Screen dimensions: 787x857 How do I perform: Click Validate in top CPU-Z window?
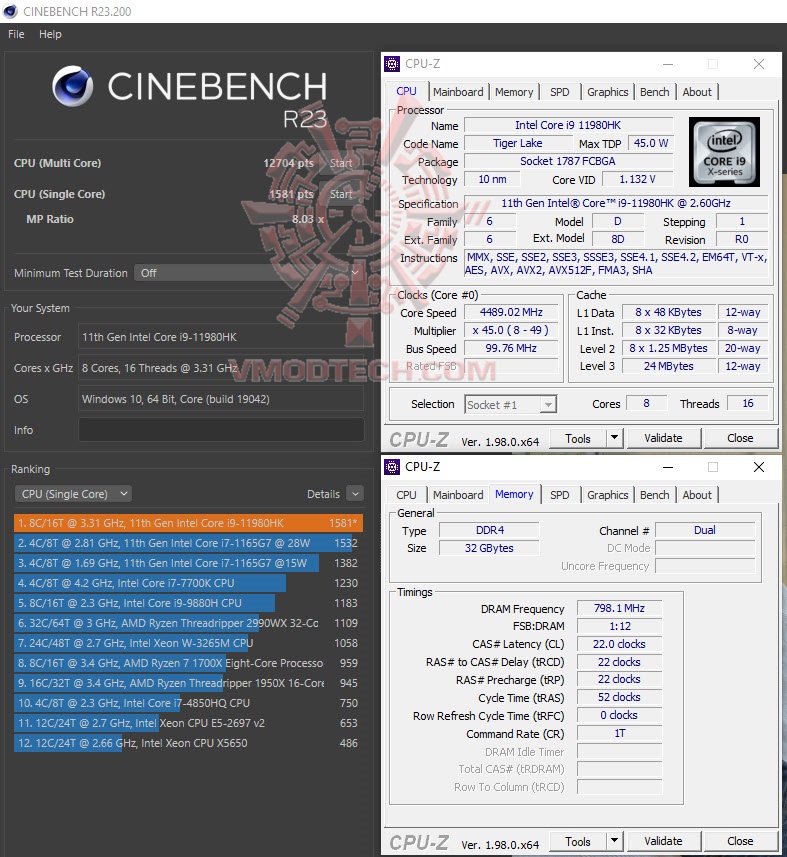pos(663,438)
